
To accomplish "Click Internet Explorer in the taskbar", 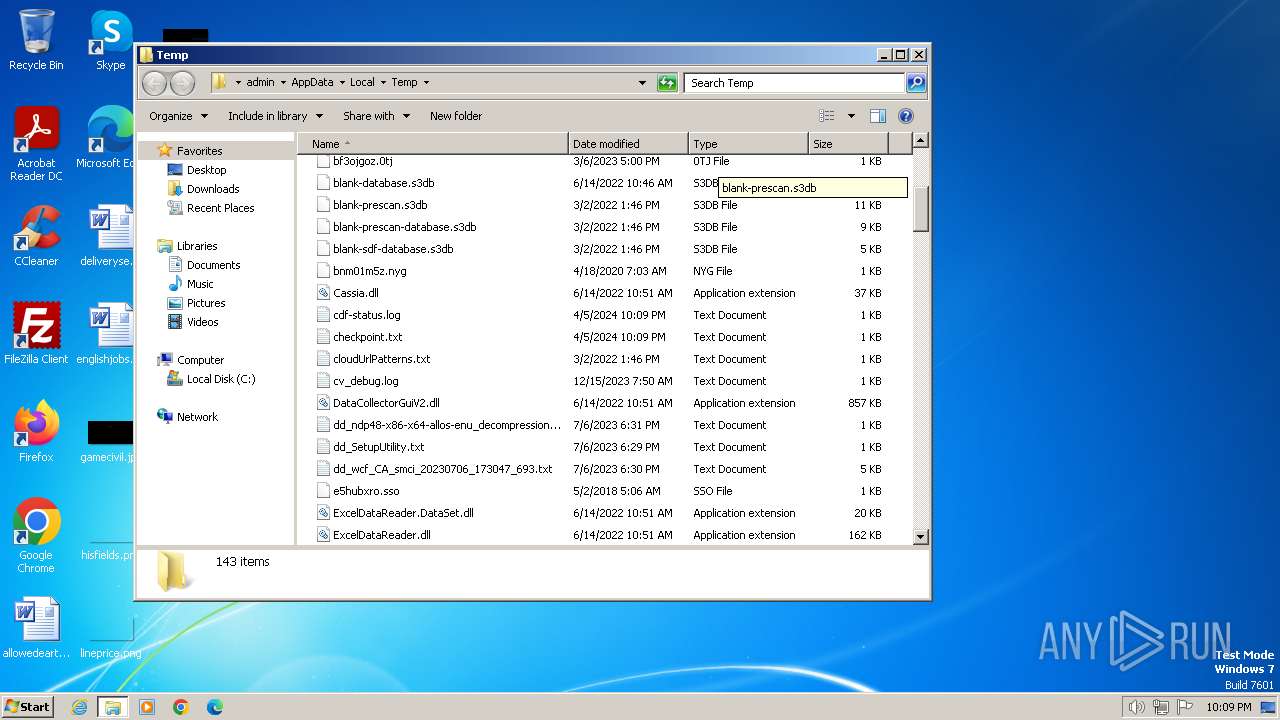I will [80, 707].
